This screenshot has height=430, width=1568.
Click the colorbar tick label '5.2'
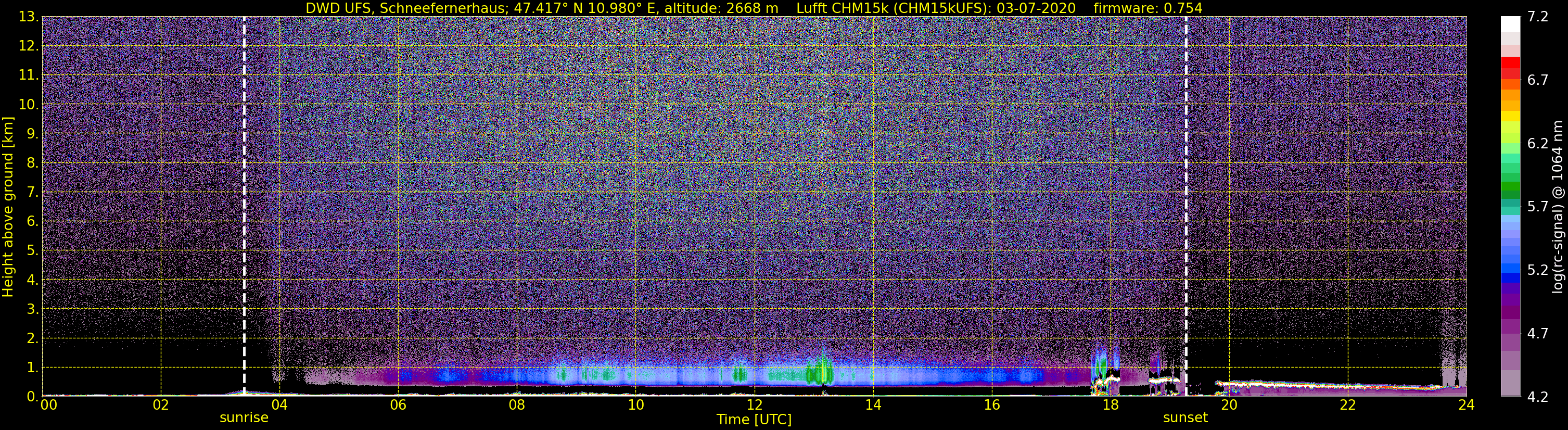(x=1538, y=270)
